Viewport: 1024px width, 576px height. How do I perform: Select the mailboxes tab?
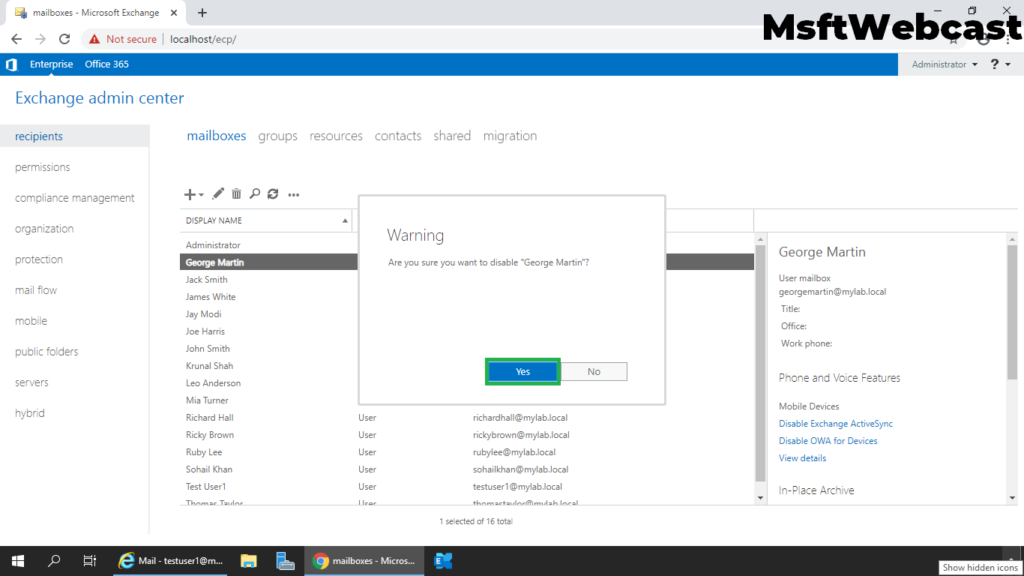coord(216,136)
